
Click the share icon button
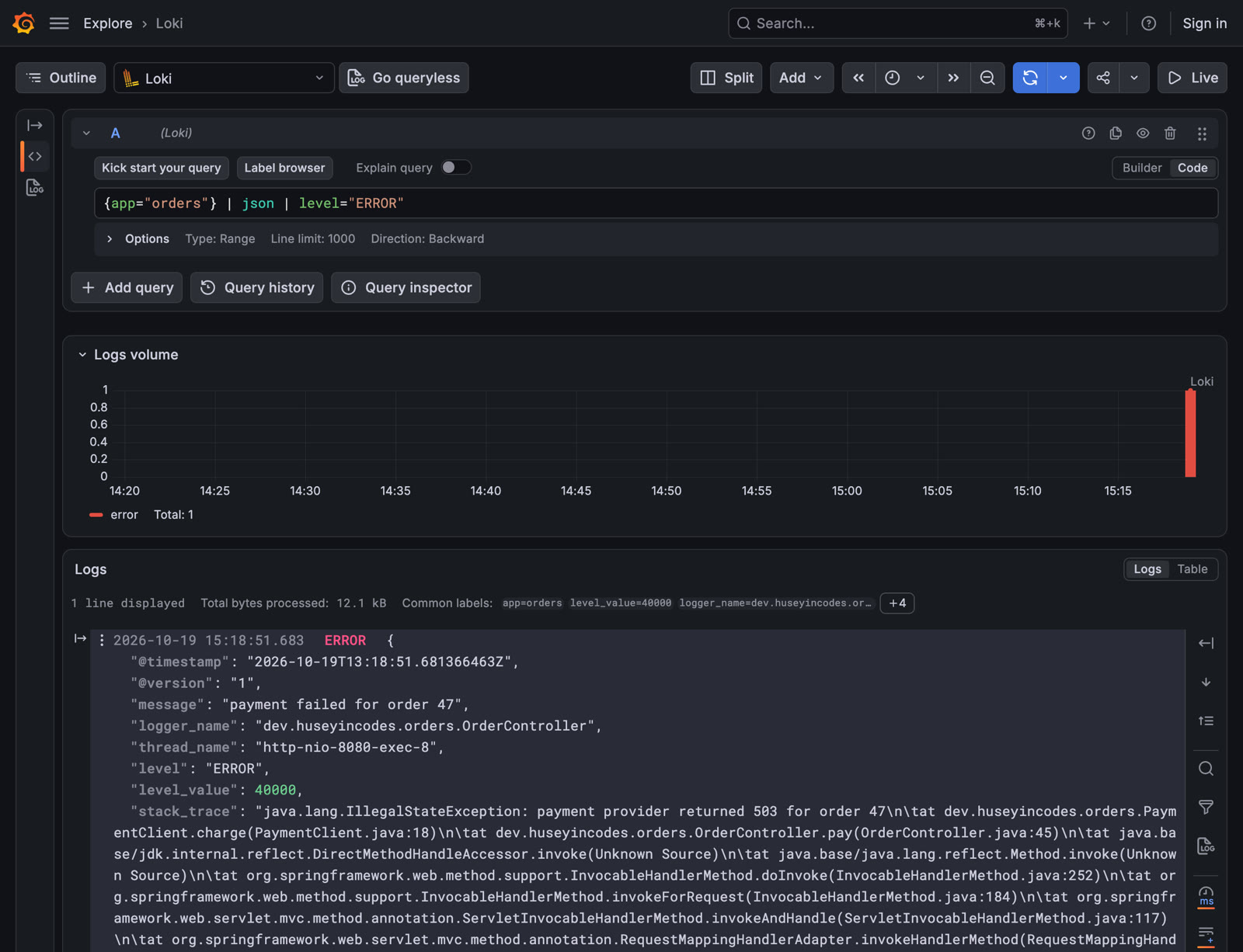coord(1103,78)
